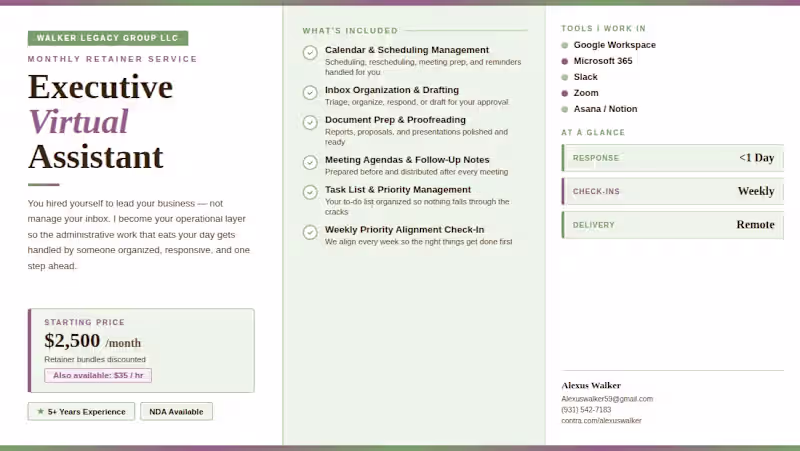The height and width of the screenshot is (451, 800).
Task: Click the Inbox Organization & Drafting title
Action: point(392,90)
